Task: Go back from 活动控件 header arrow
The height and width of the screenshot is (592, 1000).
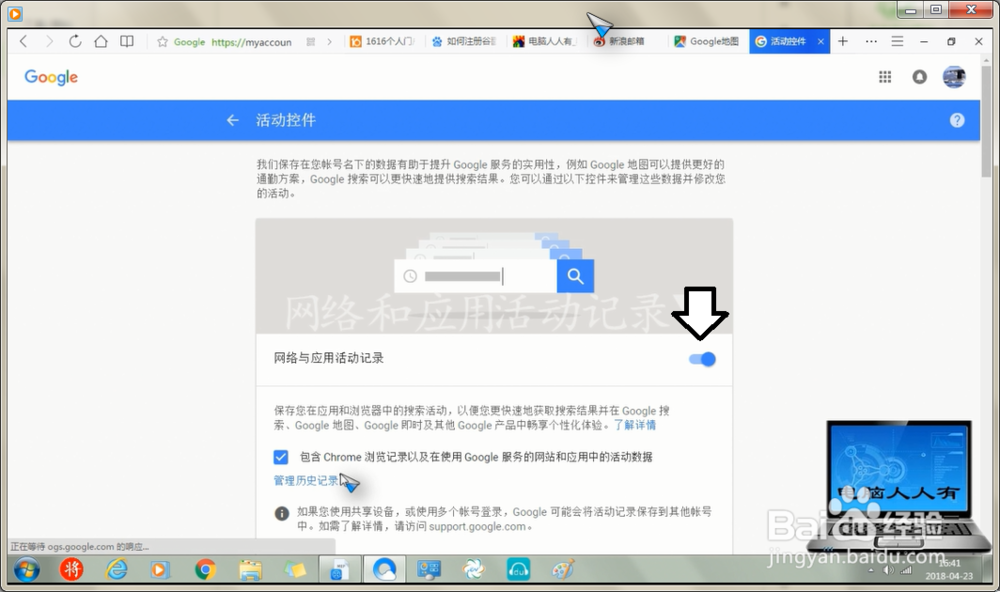Action: (233, 120)
